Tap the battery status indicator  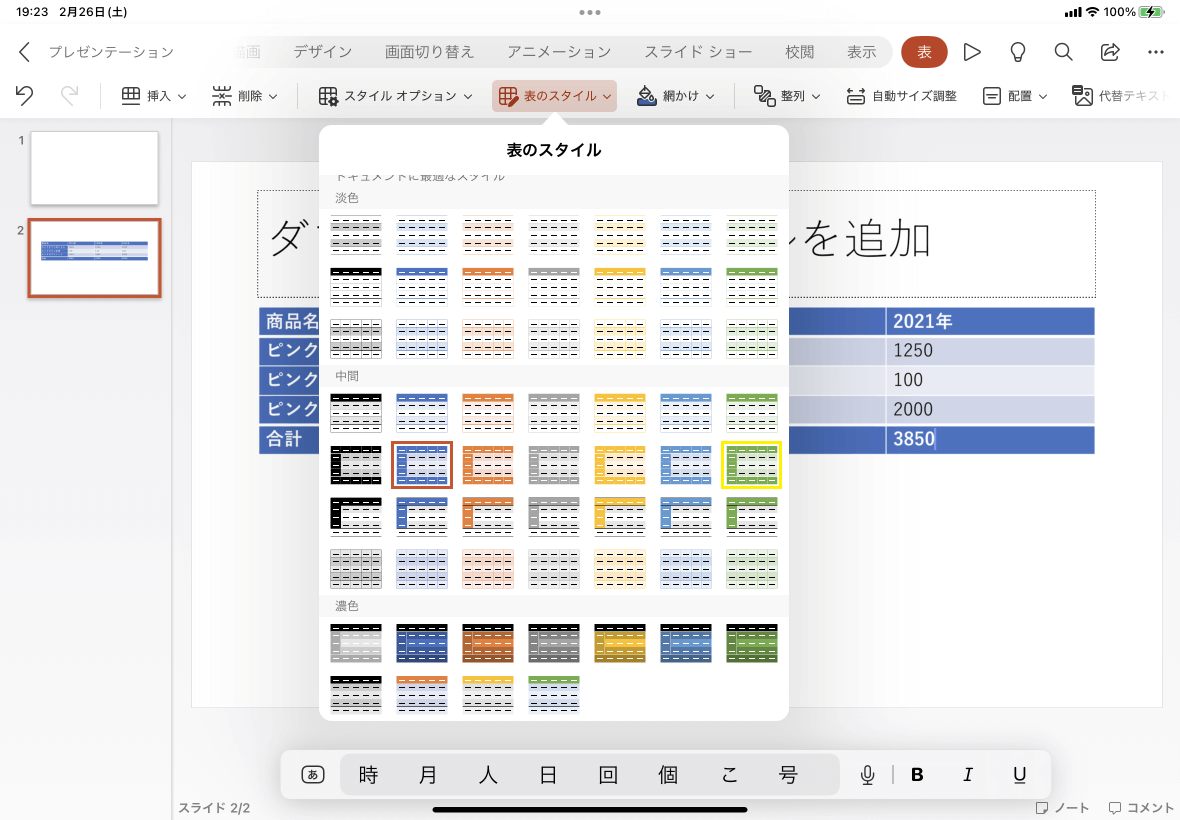pos(1151,12)
